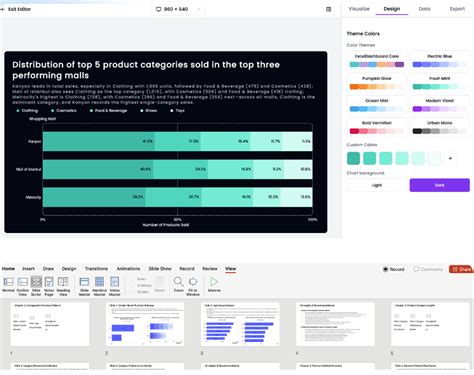Click the Record button in title area
This screenshot has height=375, width=474.
pyautogui.click(x=394, y=269)
